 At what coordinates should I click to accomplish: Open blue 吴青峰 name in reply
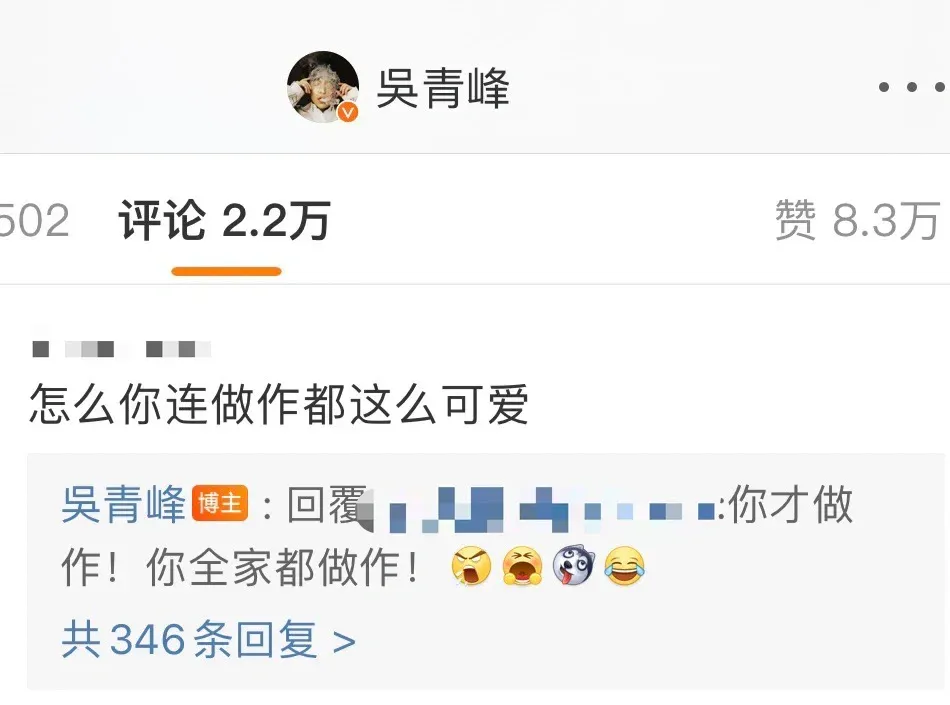coord(124,504)
